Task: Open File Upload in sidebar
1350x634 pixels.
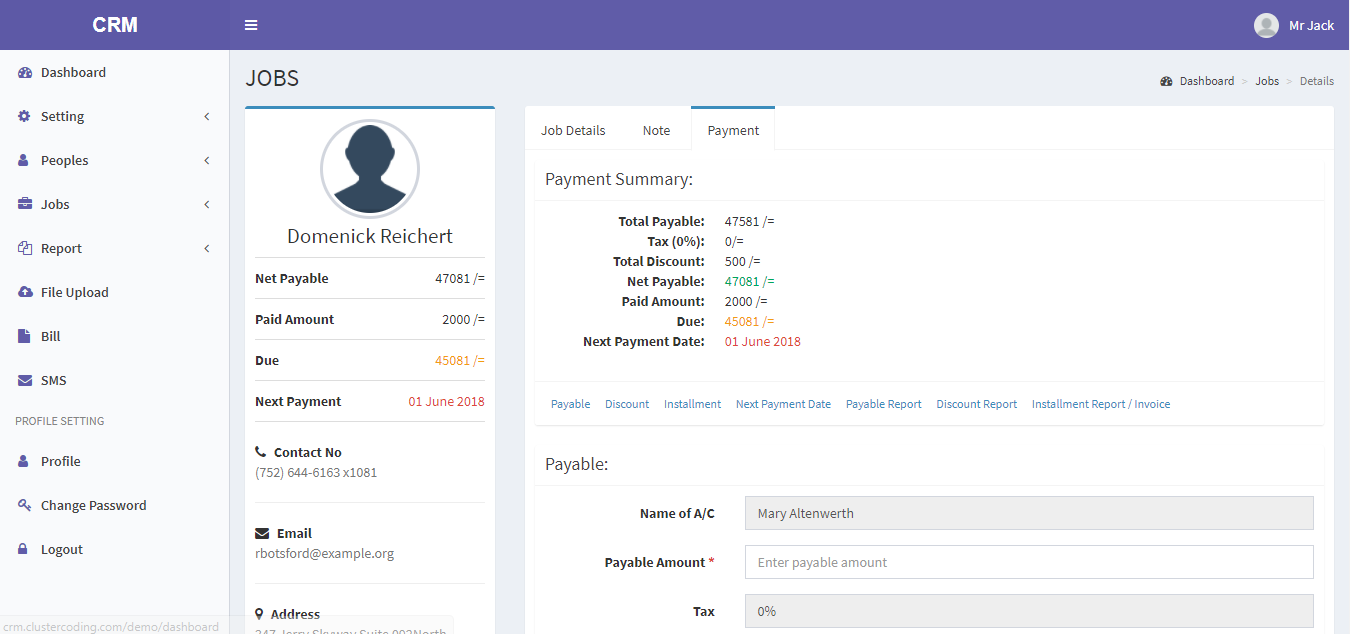Action: pos(114,293)
